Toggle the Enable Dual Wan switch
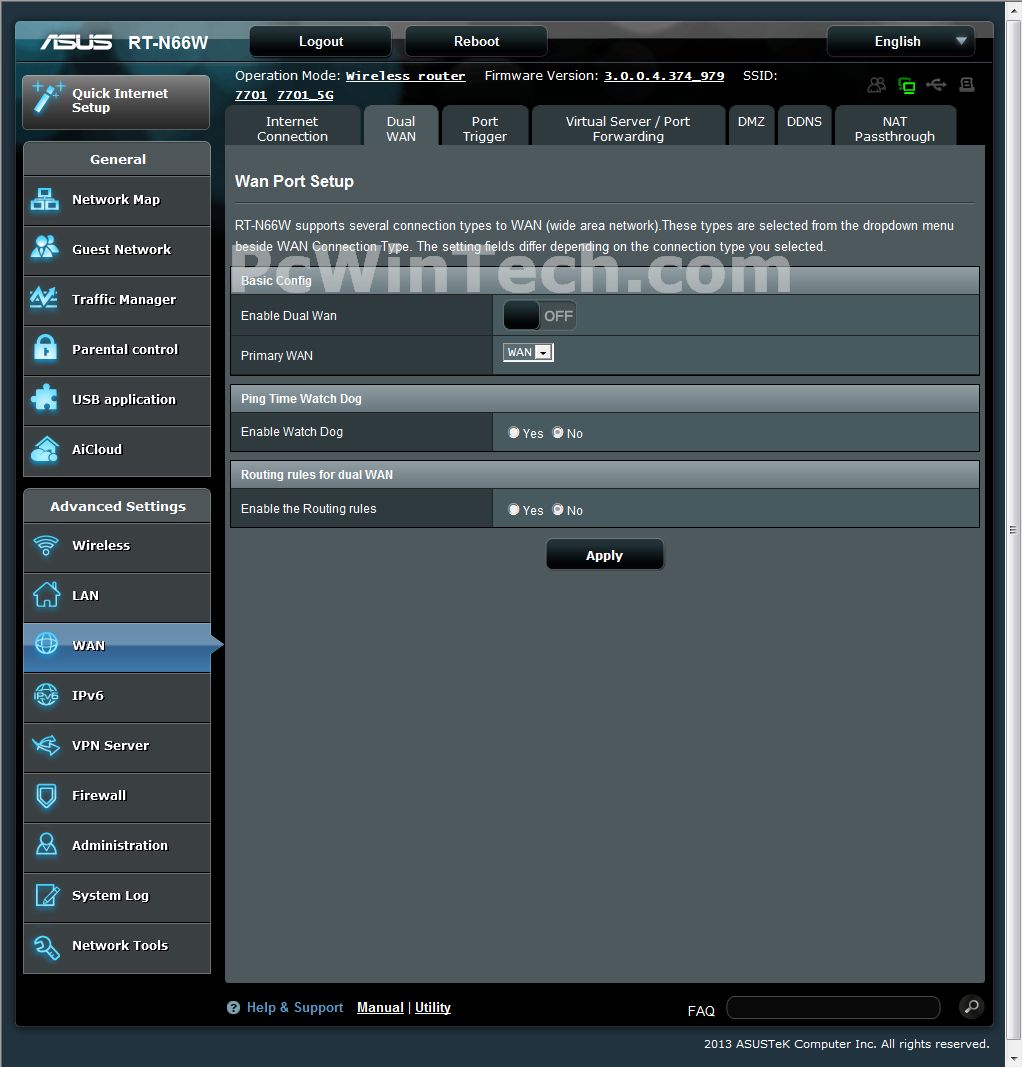 click(540, 316)
